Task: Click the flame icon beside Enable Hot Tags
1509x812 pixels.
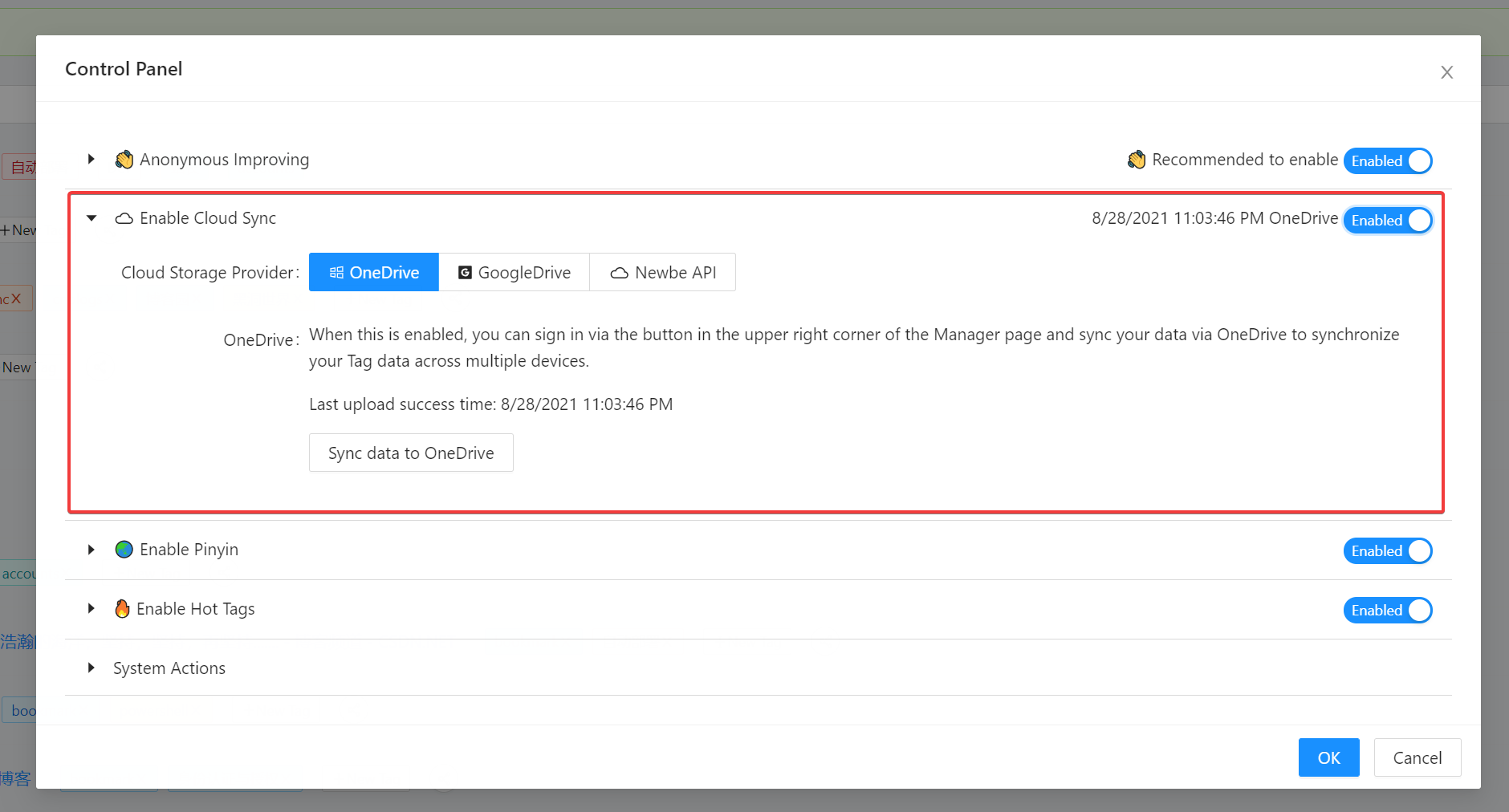Action: (122, 609)
